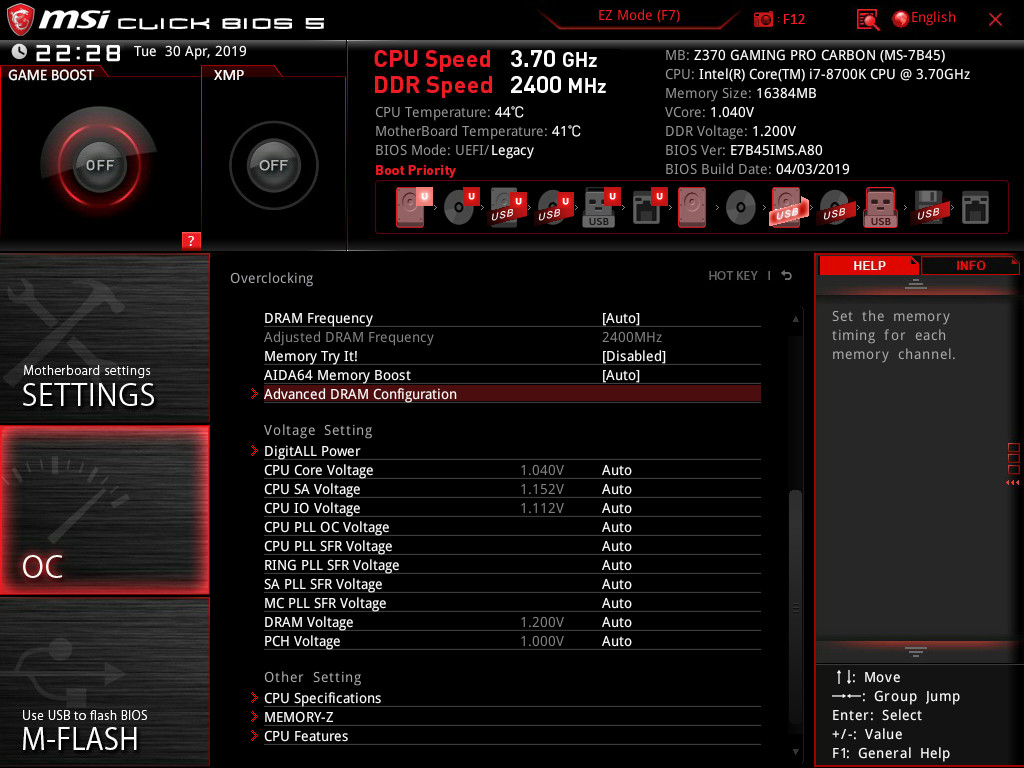
Task: Click the English language globe icon
Action: coord(901,19)
